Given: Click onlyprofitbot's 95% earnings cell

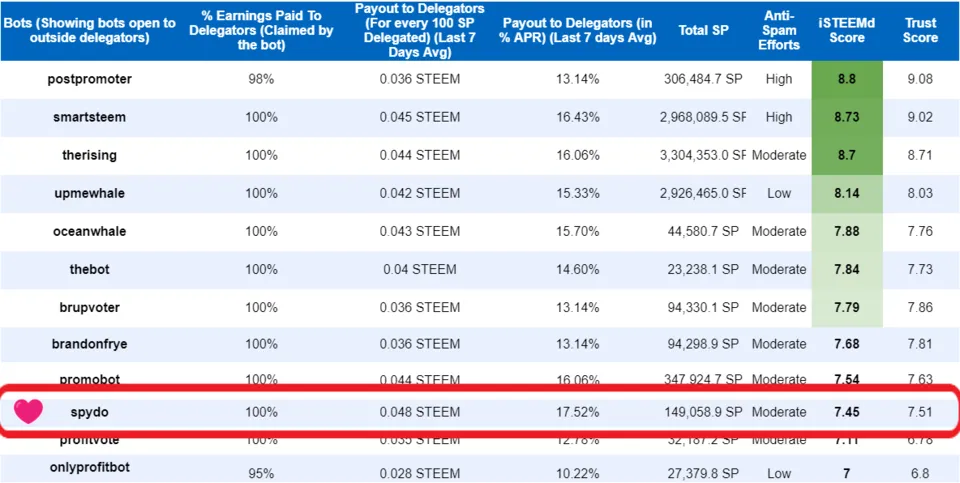Looking at the screenshot, I should coord(261,473).
